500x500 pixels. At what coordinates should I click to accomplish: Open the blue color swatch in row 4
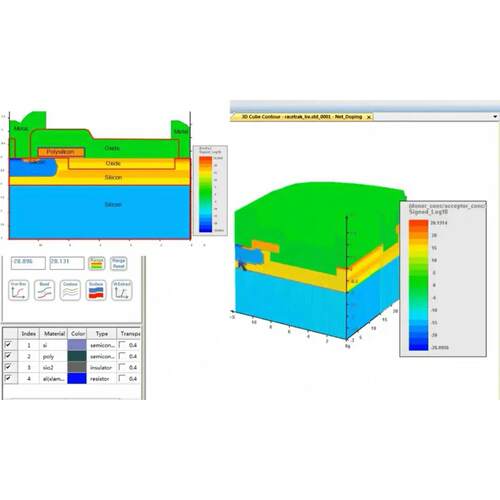click(x=77, y=378)
